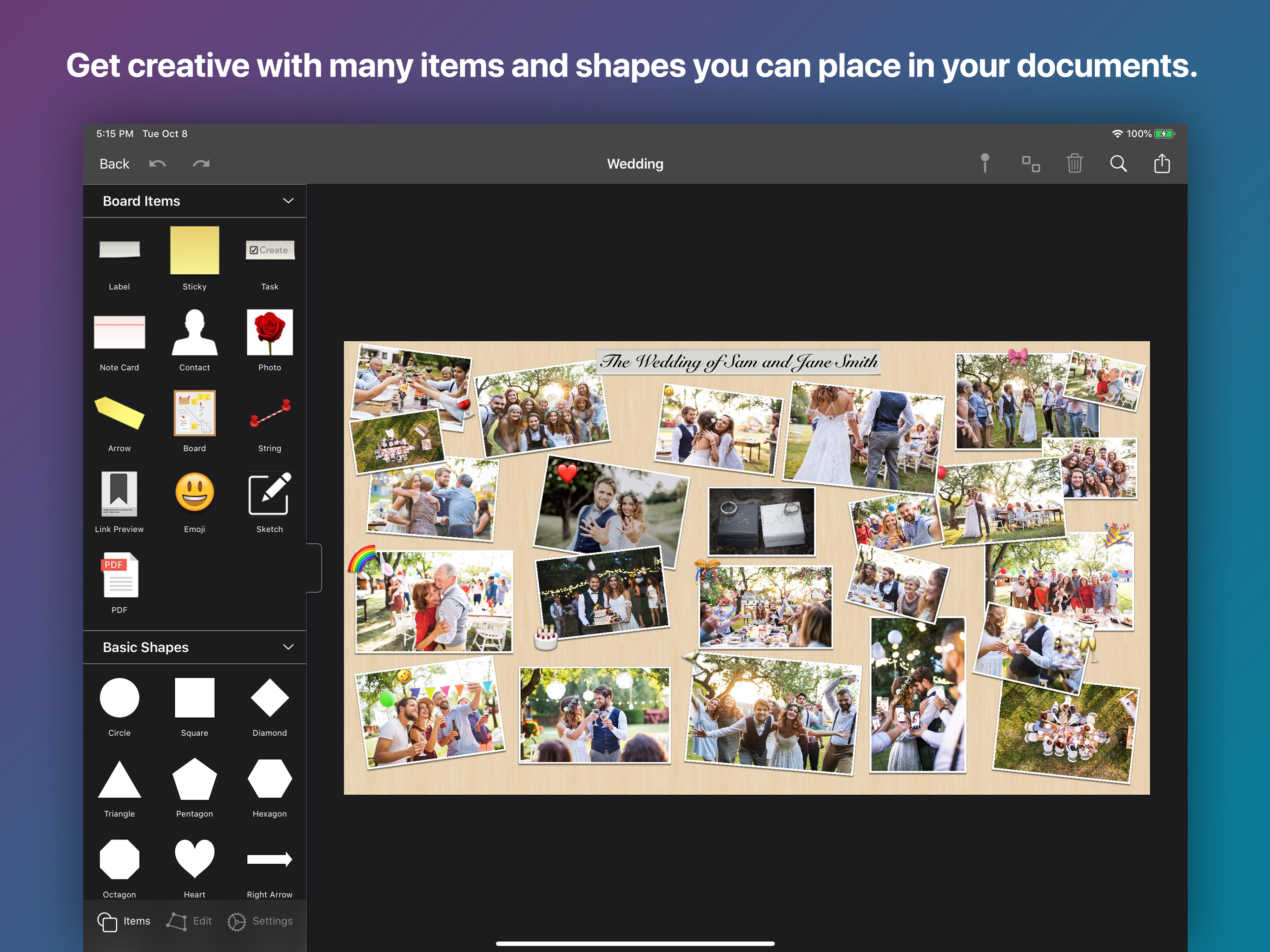Click the Mr and Mrs rings photo

(761, 522)
